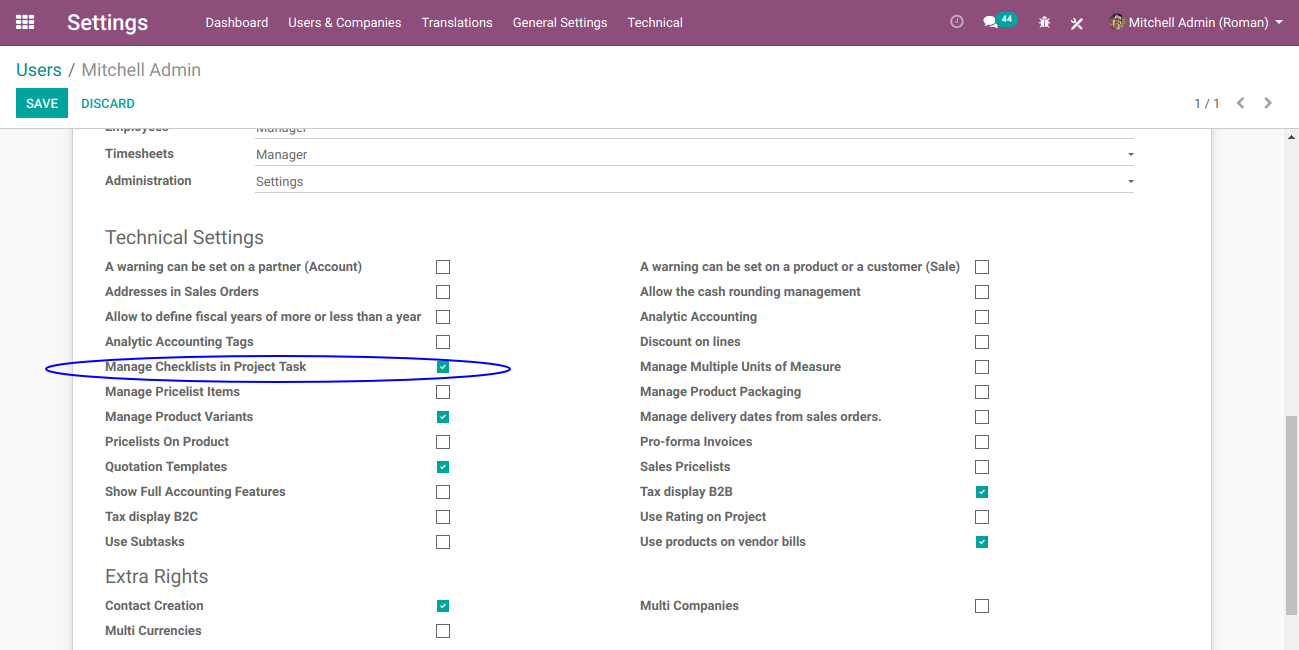
Task: Uncheck Tax display B2B
Action: pos(982,492)
